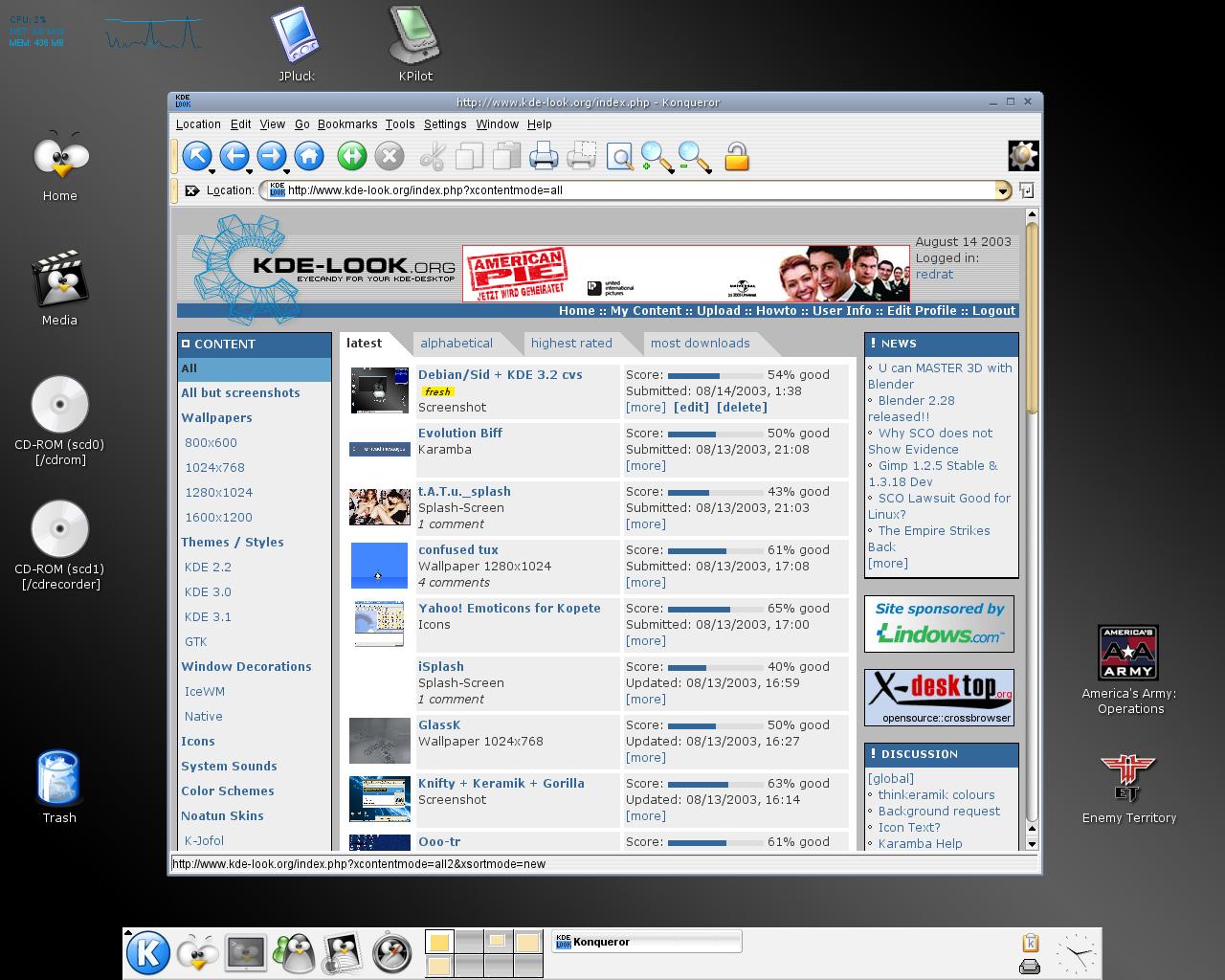
Task: Click the page vertical scrollbar down arrow
Action: pos(1031,844)
